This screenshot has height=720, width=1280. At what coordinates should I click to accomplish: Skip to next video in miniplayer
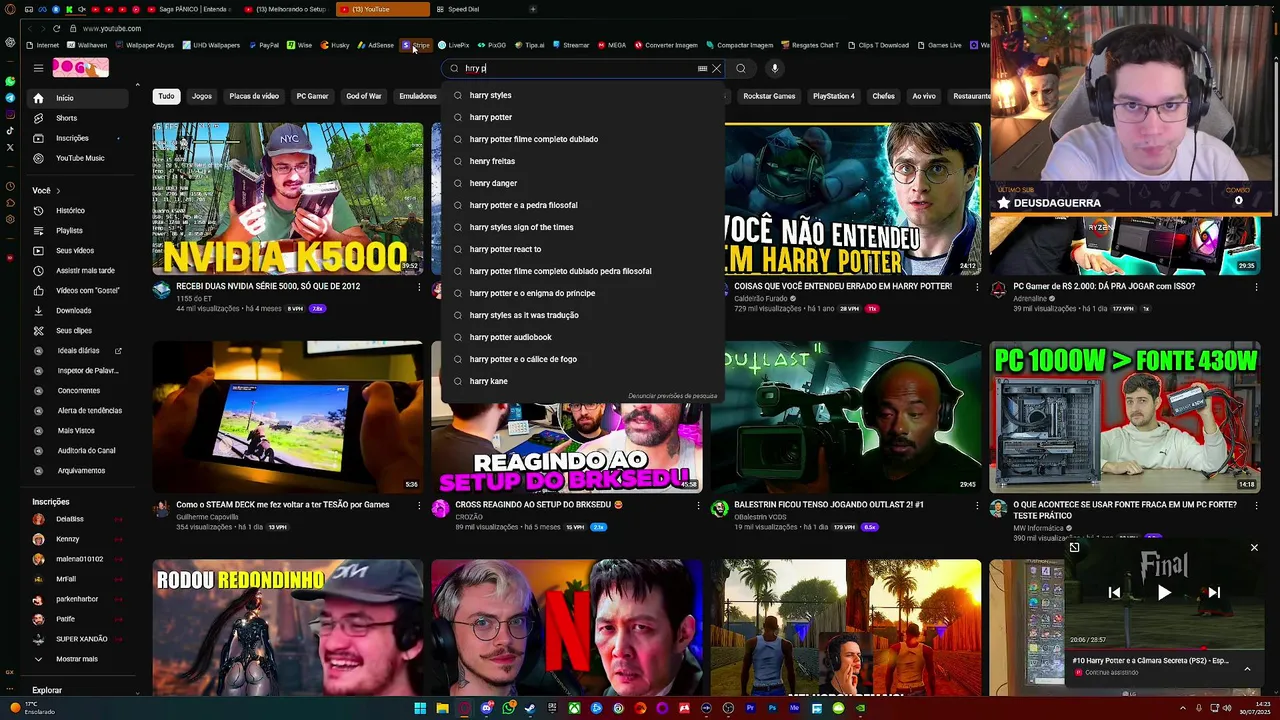coord(1214,592)
